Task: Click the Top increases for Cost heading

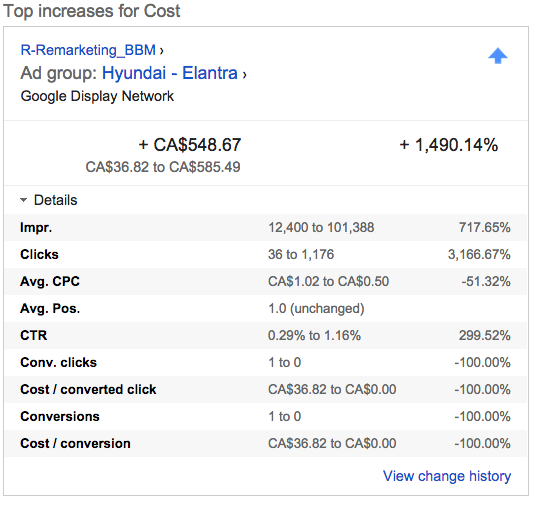Action: pos(92,11)
